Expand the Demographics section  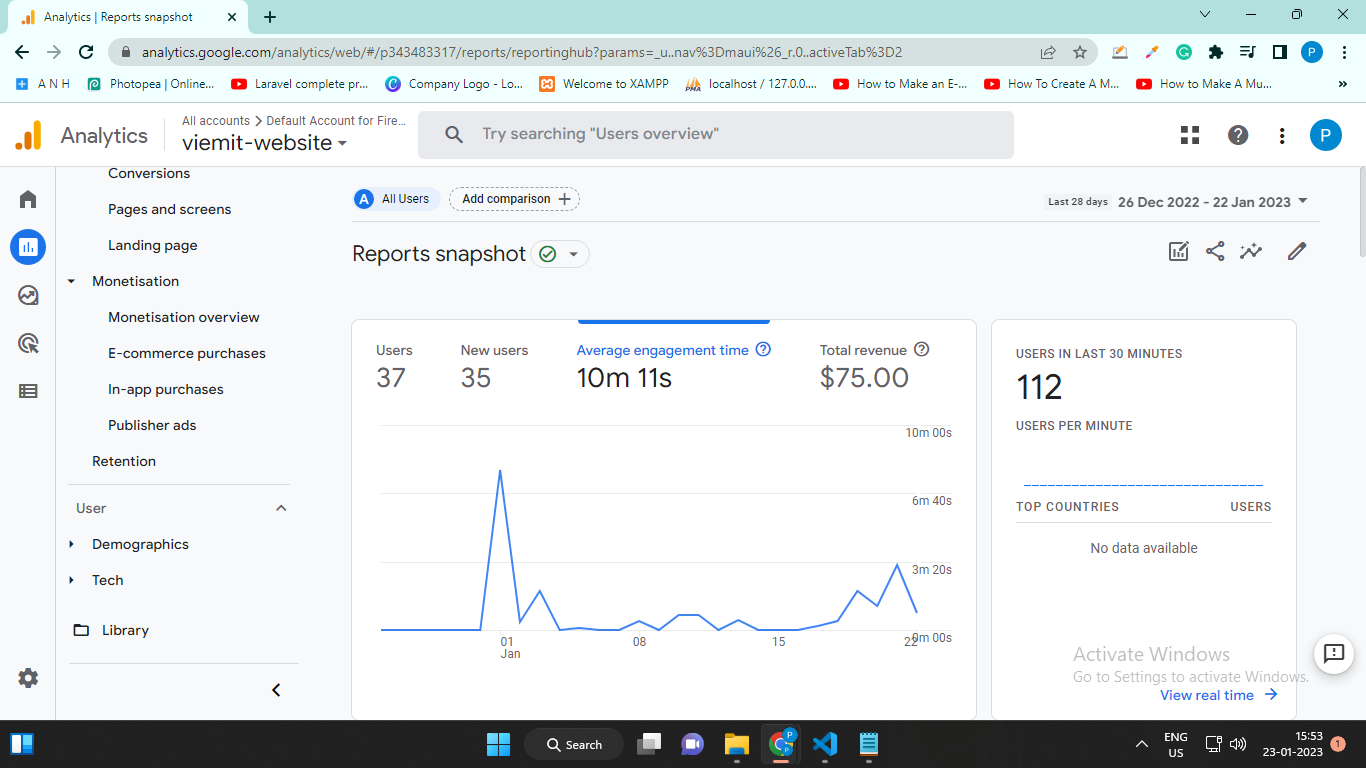(x=71, y=545)
